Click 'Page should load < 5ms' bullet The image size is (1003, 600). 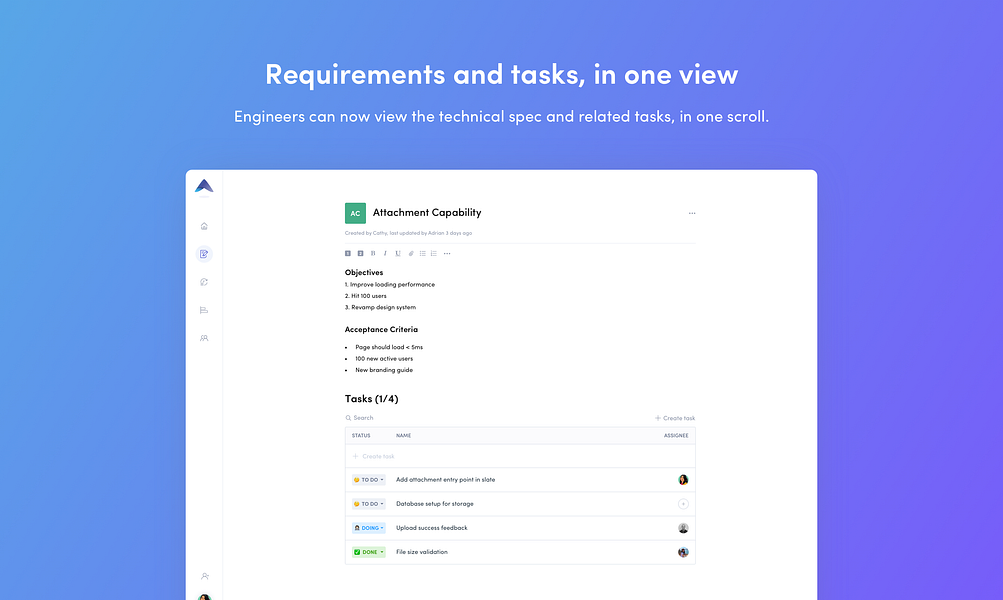pos(389,347)
